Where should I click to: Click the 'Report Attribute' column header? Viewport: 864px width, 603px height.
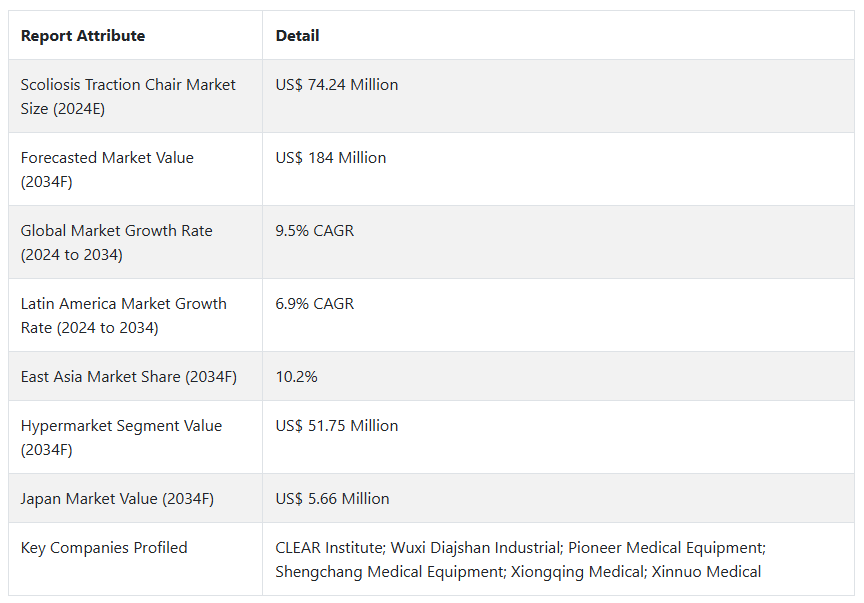83,36
